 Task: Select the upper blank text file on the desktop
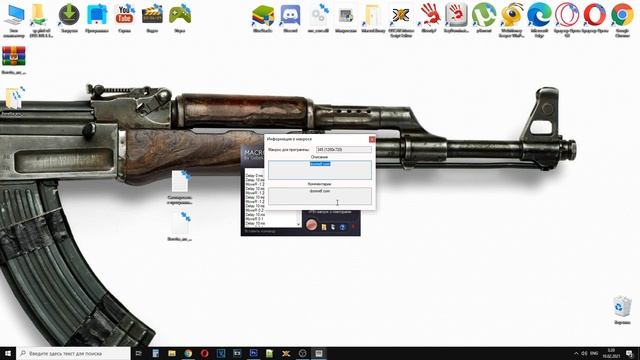180,187
